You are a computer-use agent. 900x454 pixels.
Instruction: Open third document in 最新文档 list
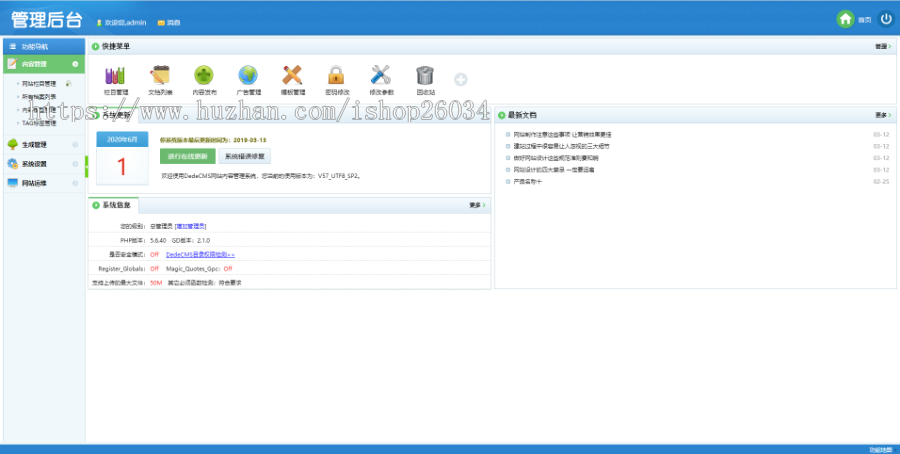point(556,158)
